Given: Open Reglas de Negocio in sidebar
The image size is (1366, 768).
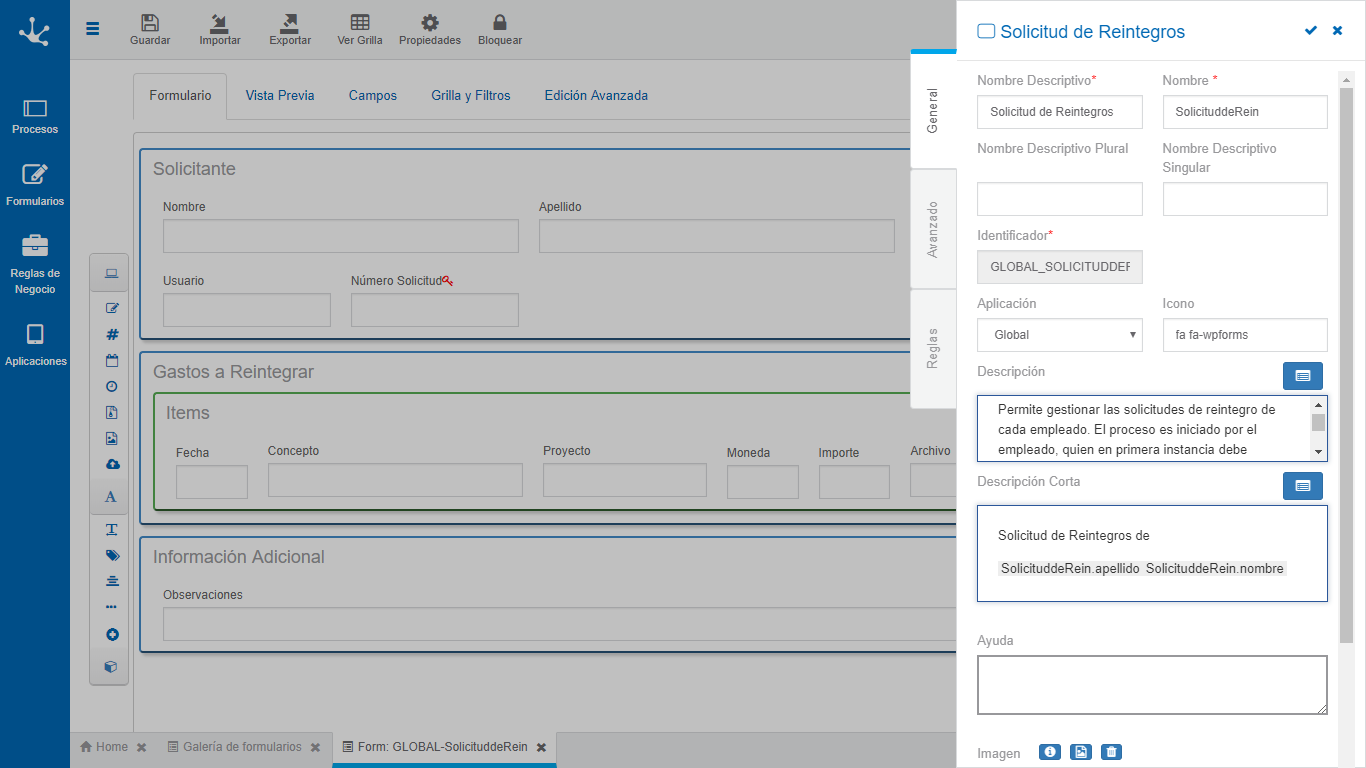Looking at the screenshot, I should point(35,265).
